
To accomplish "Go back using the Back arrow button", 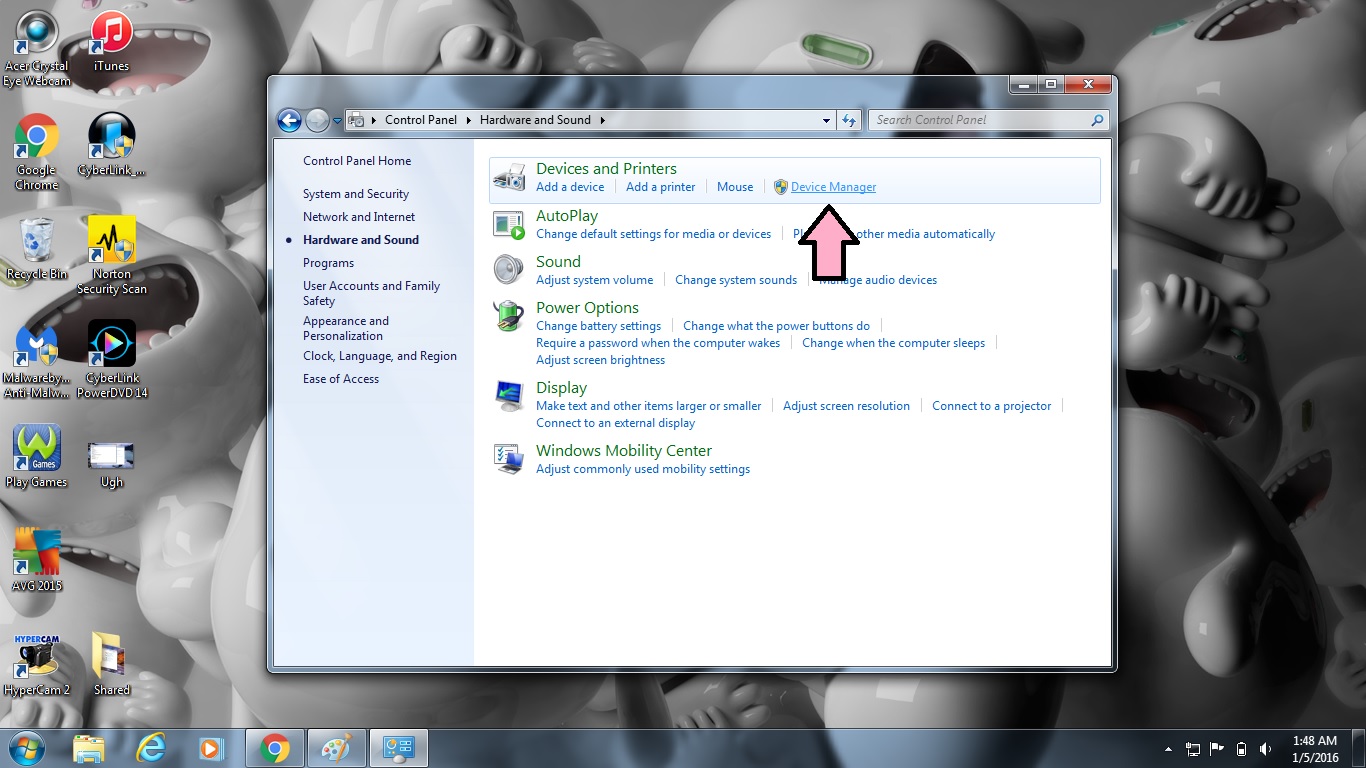I will coord(289,120).
